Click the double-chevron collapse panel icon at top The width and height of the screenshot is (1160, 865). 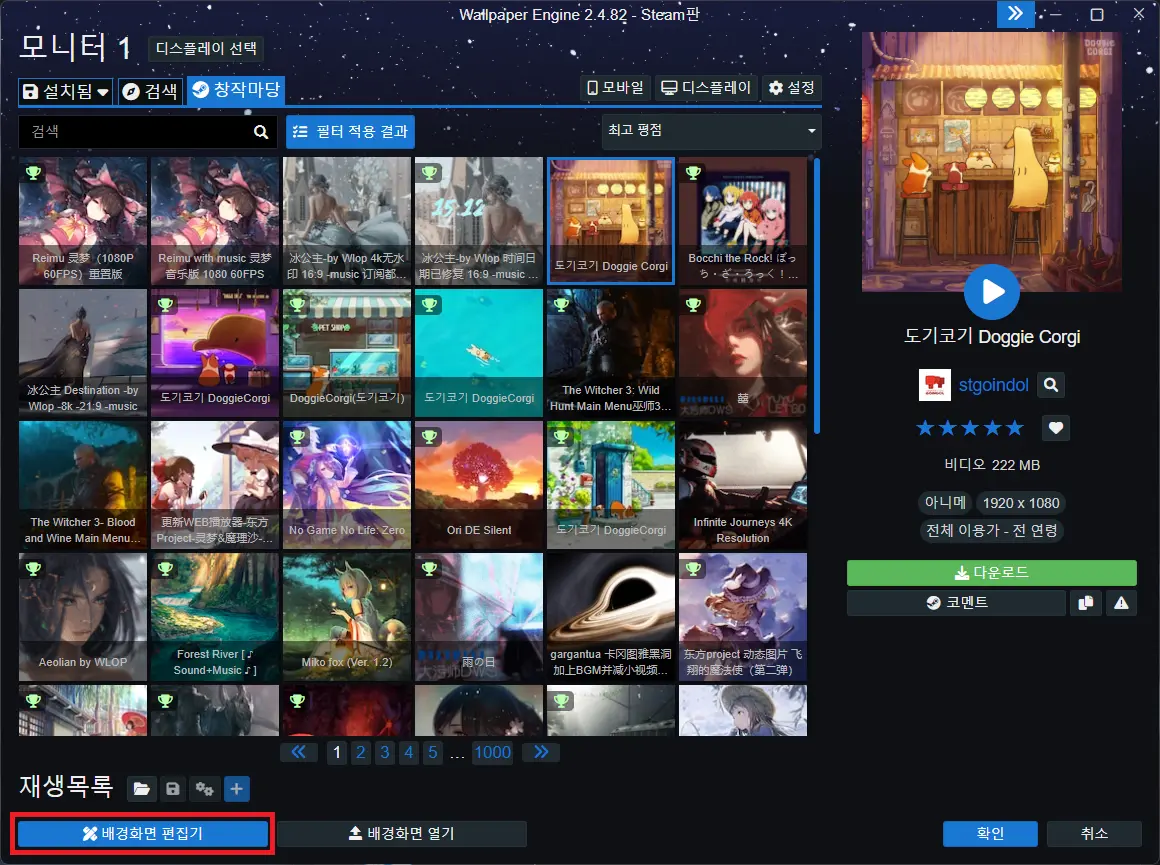[1015, 14]
